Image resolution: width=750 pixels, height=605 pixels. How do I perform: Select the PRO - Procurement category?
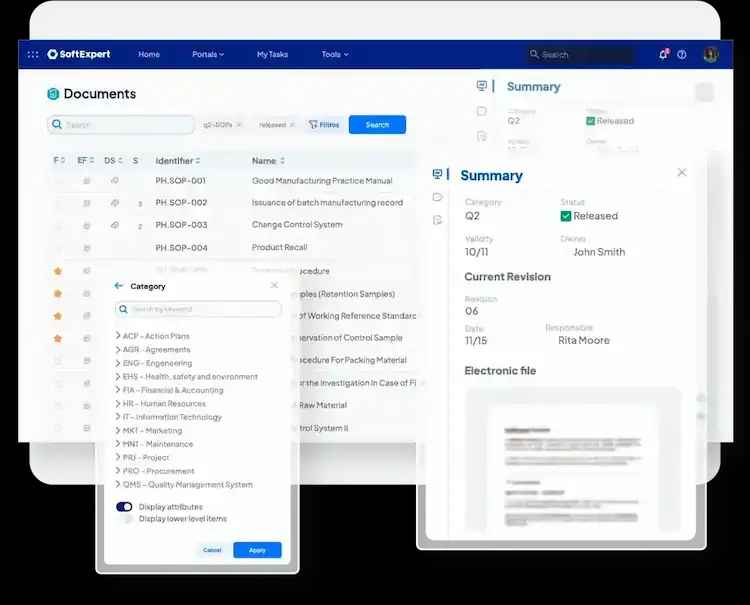pos(158,471)
